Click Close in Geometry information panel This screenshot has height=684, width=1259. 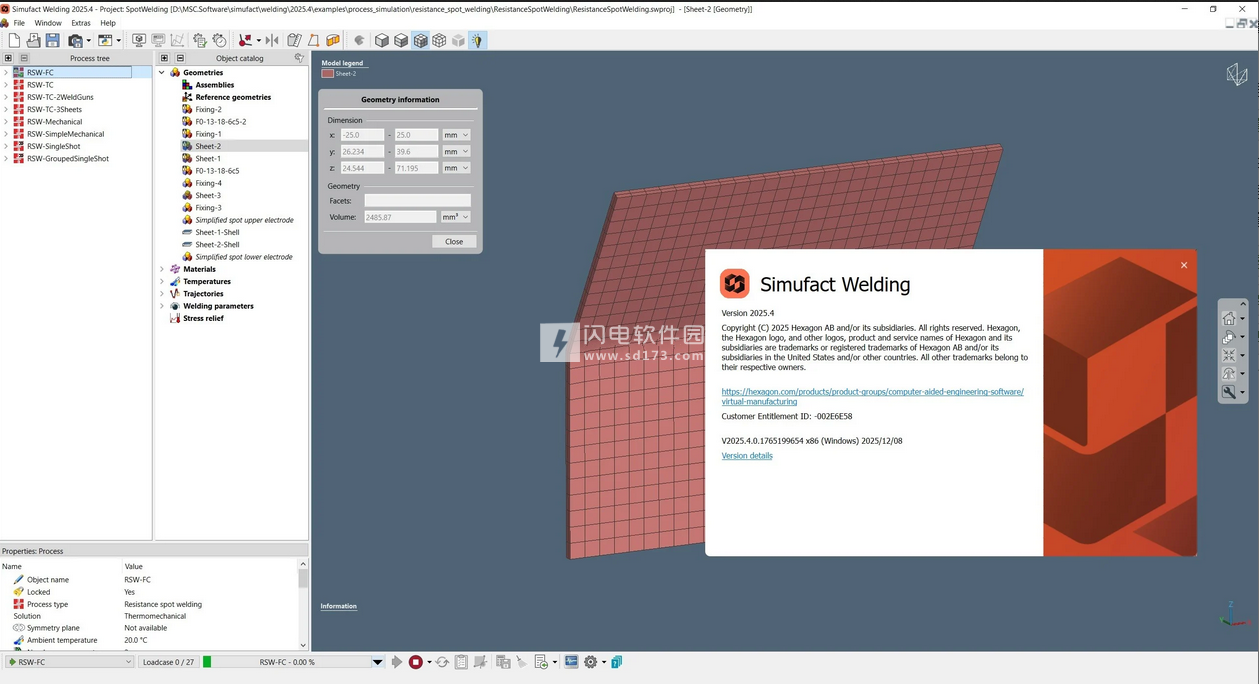coord(454,241)
